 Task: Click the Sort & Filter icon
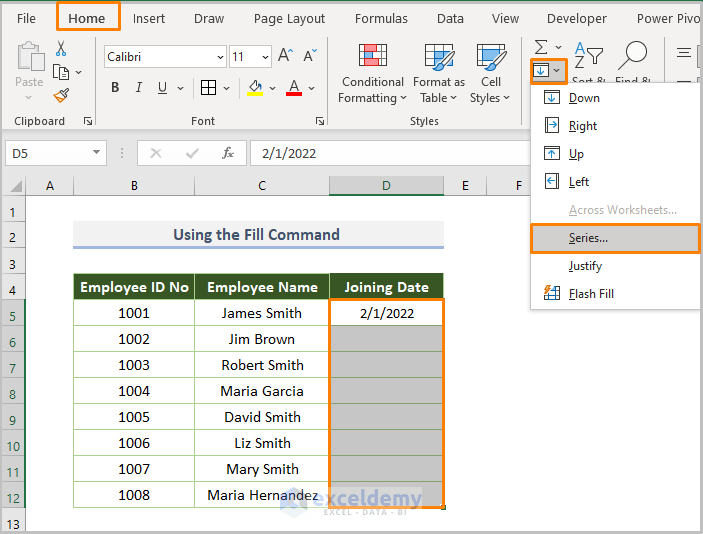pos(589,56)
